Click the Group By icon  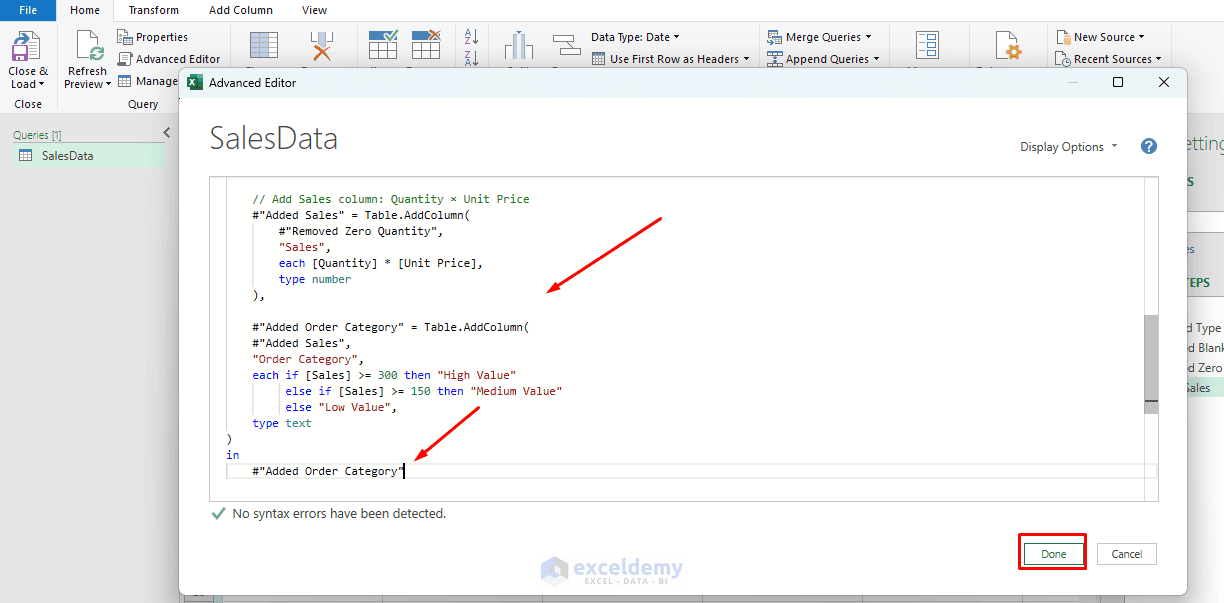coord(567,46)
